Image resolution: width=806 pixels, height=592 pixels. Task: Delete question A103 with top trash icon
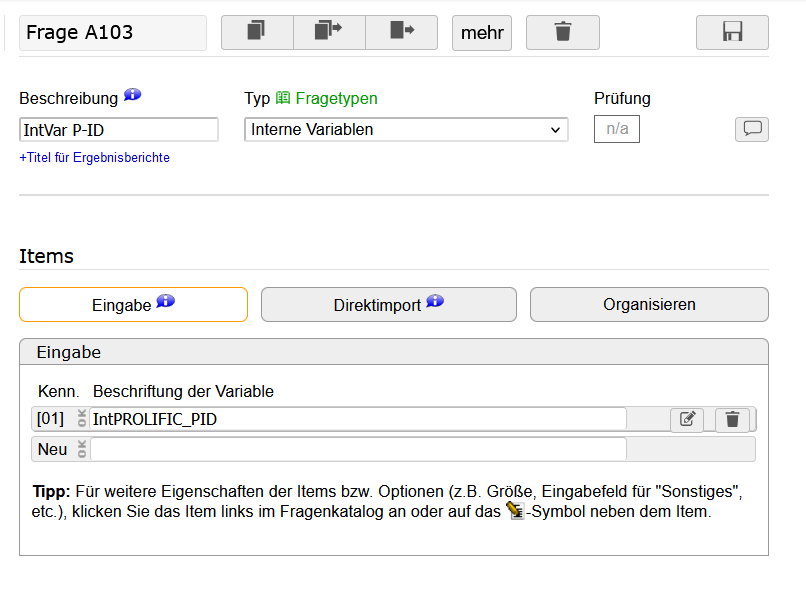563,32
